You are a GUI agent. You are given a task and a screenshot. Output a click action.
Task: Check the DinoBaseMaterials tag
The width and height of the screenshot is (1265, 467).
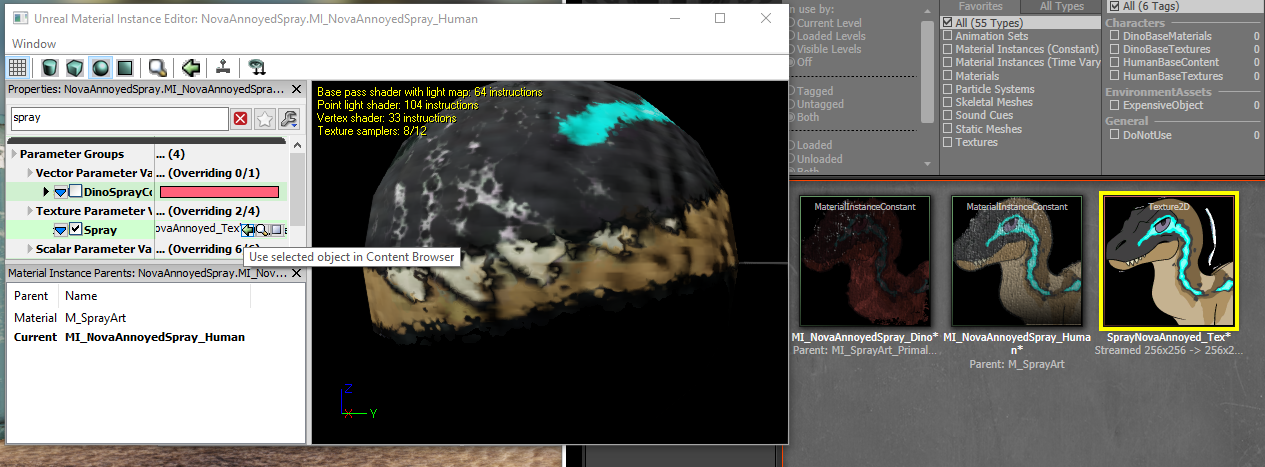click(x=1114, y=36)
